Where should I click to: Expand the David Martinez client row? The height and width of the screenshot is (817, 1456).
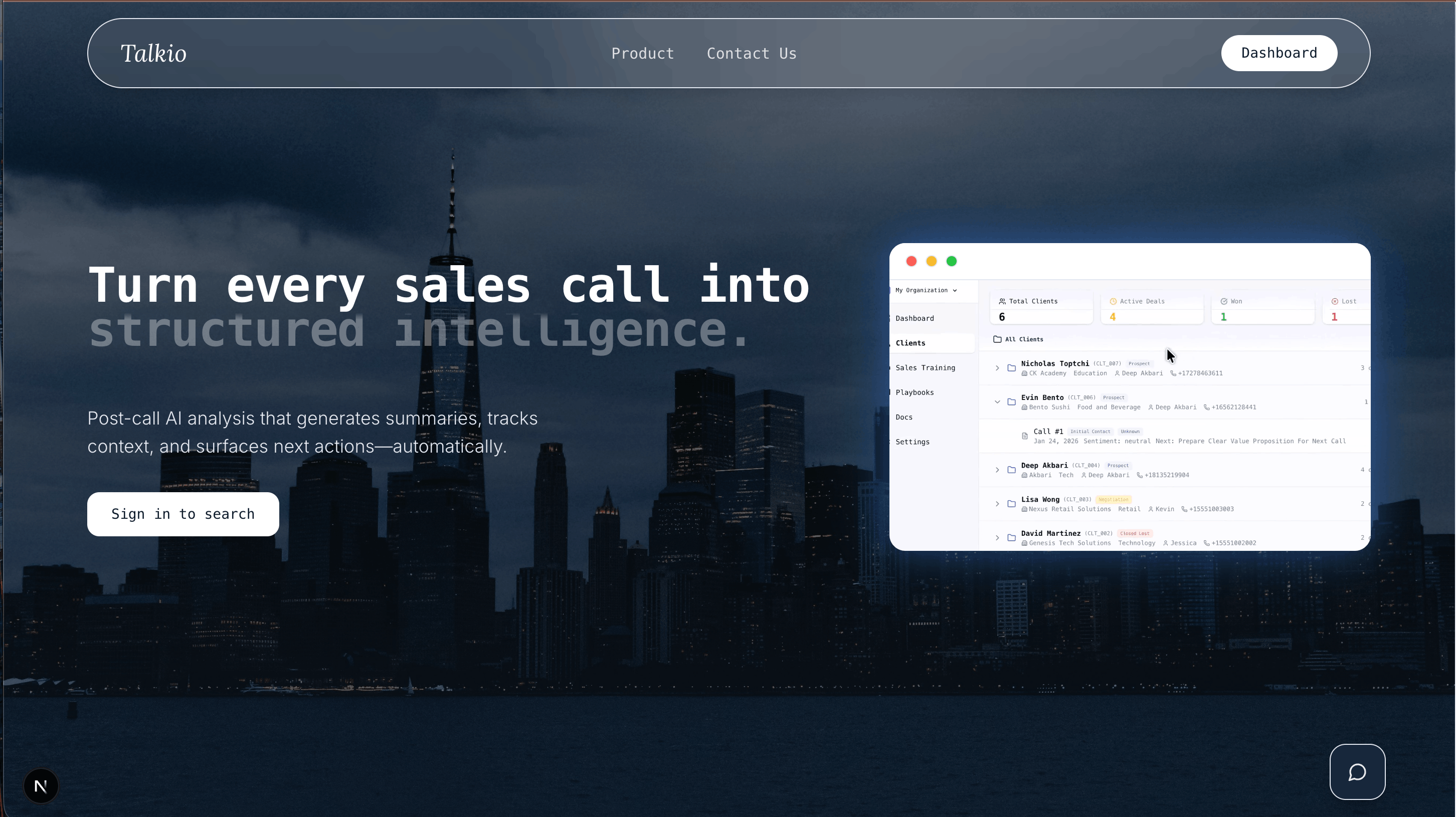997,538
